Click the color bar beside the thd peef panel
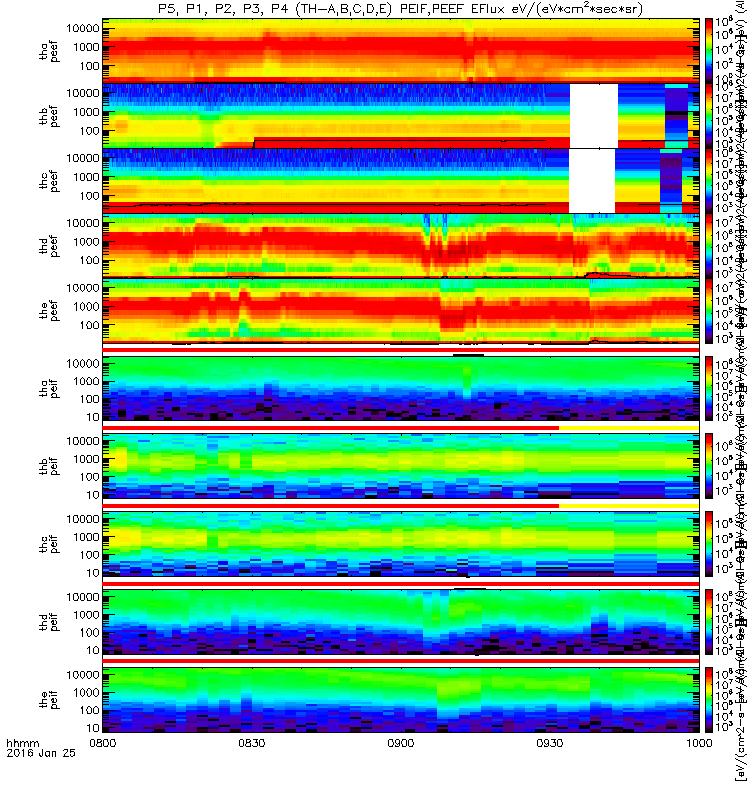 pos(709,245)
